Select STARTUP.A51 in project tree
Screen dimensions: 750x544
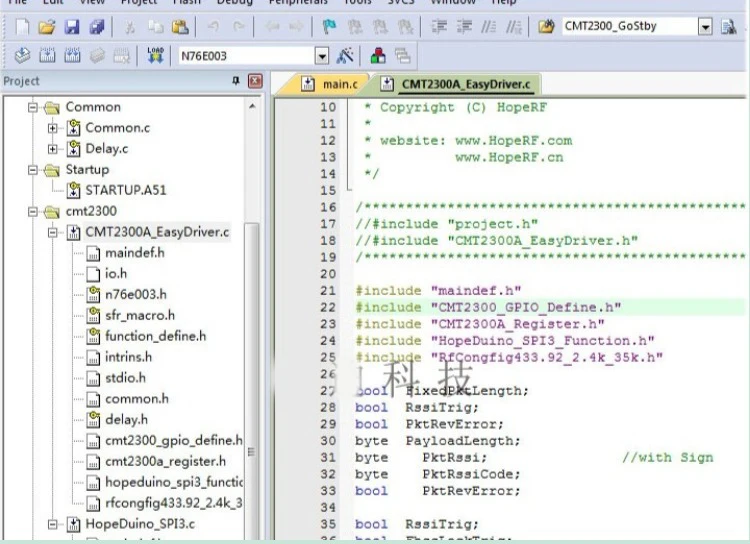point(126,190)
